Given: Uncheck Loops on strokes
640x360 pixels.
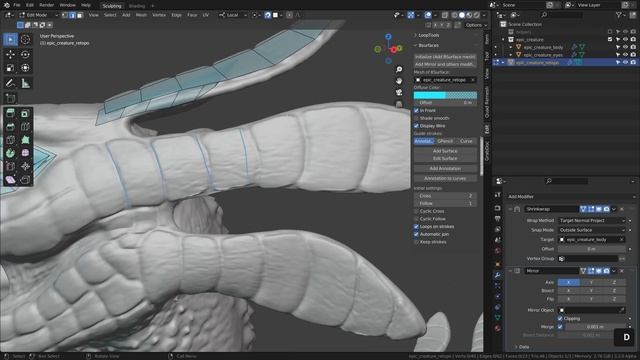Looking at the screenshot, I should 416,227.
